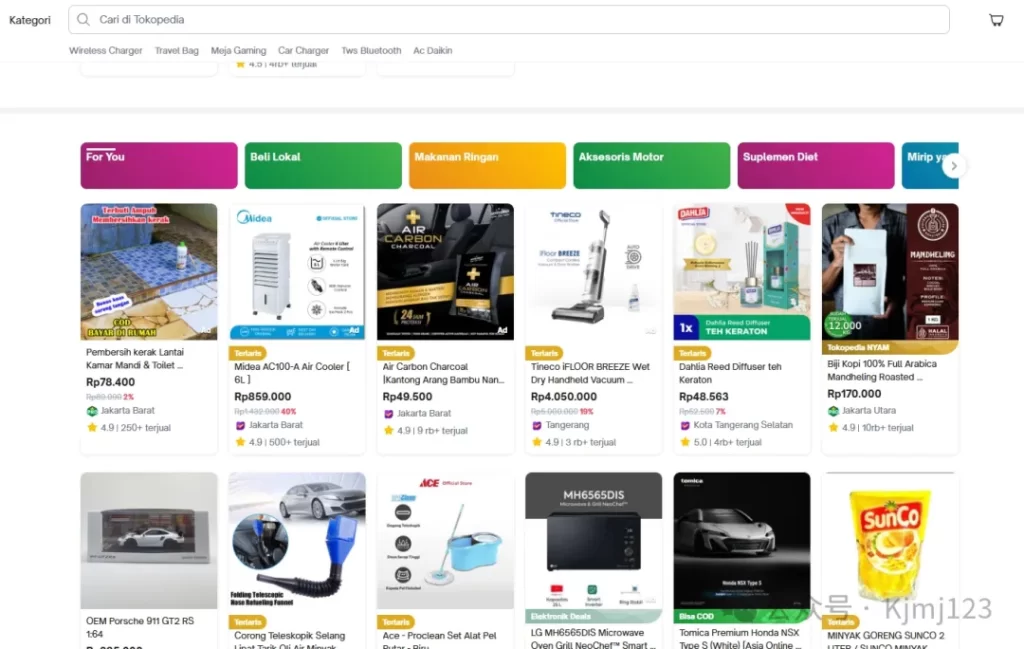Image resolution: width=1024 pixels, height=649 pixels.
Task: Click the Terlaris badge on Midea Air Cooler
Action: [248, 353]
